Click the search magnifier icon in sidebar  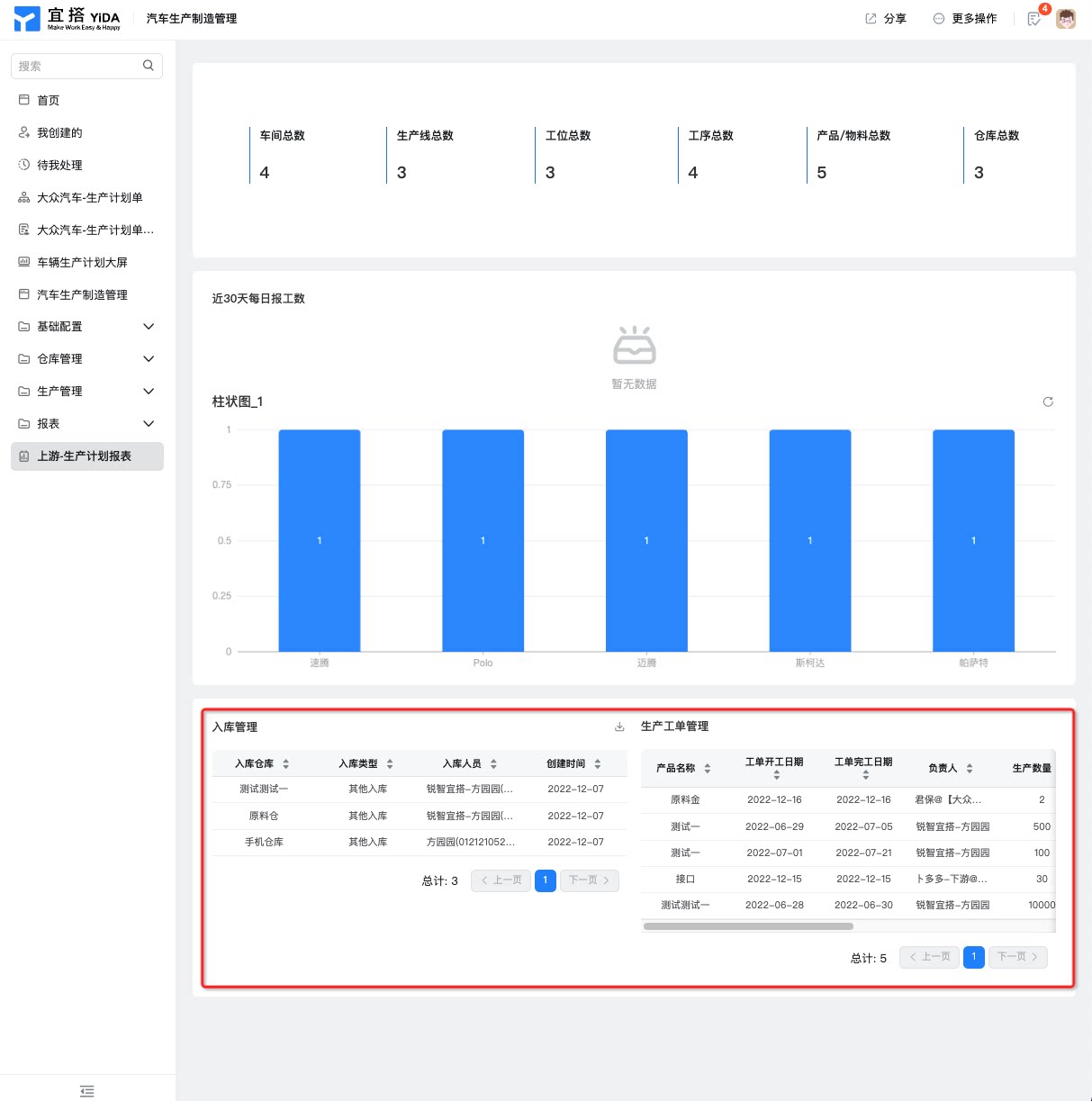tap(149, 66)
